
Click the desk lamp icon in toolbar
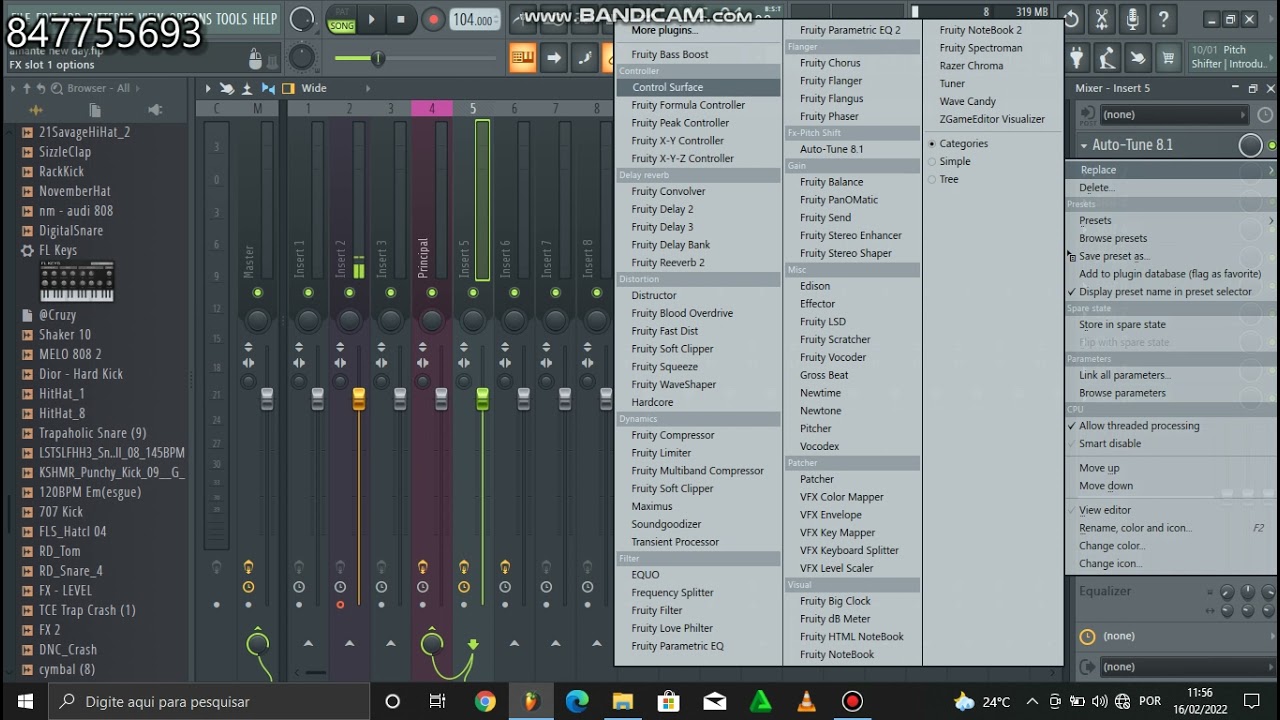[1107, 58]
